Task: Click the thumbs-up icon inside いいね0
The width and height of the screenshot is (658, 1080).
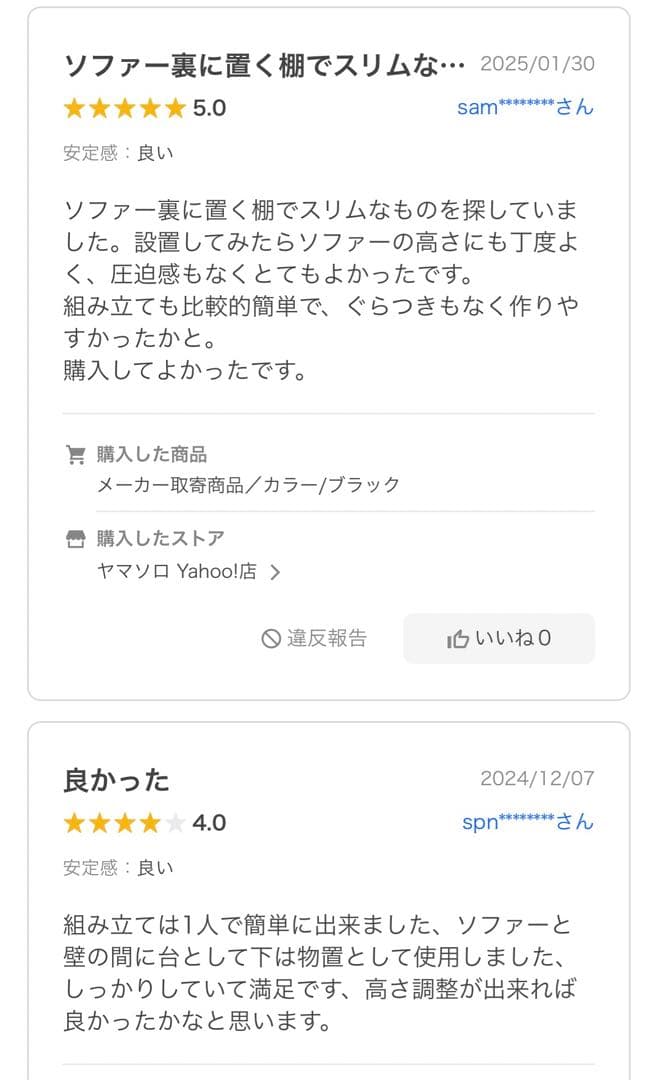Action: click(x=460, y=638)
